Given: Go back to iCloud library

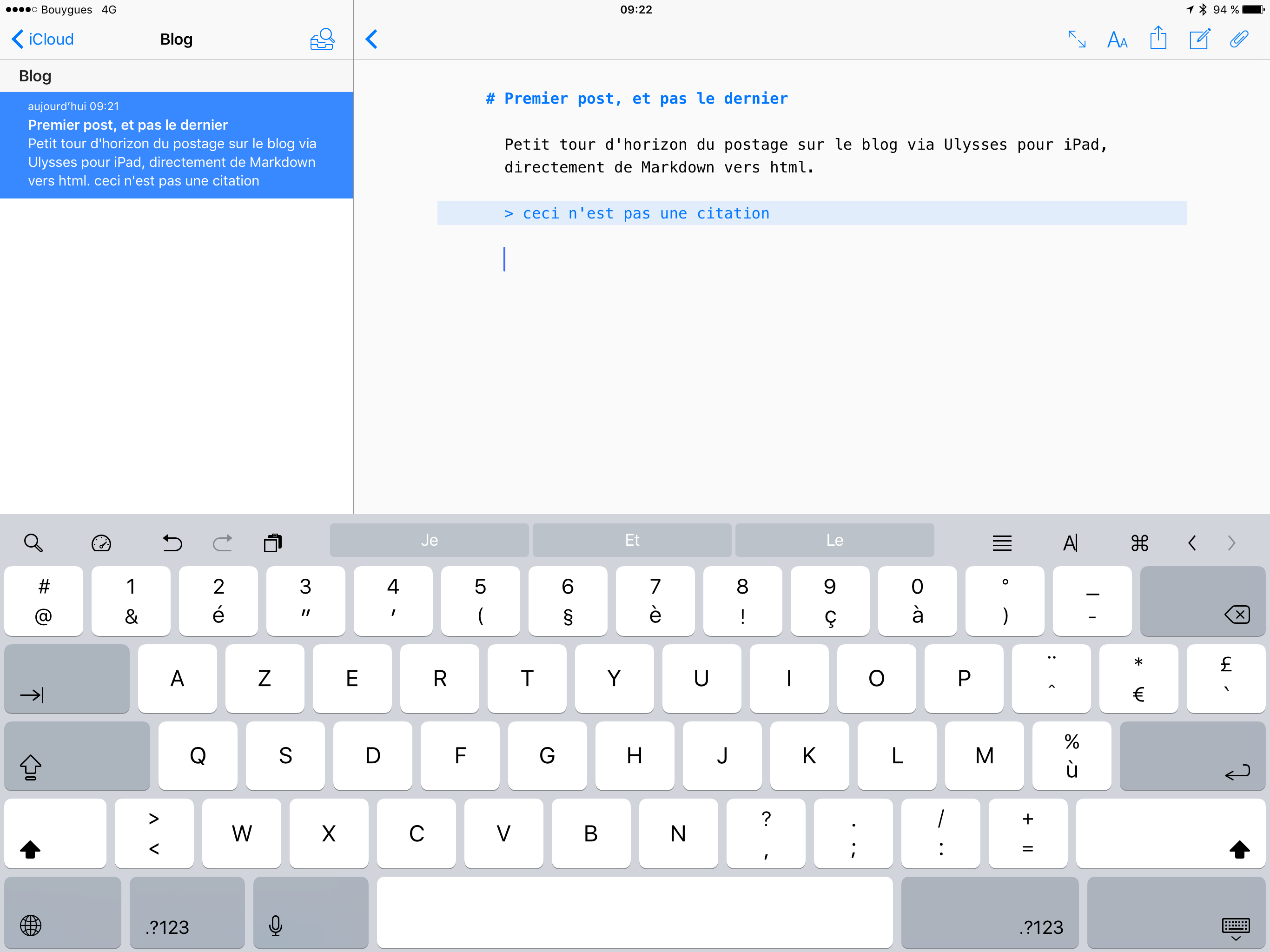Looking at the screenshot, I should pyautogui.click(x=43, y=39).
